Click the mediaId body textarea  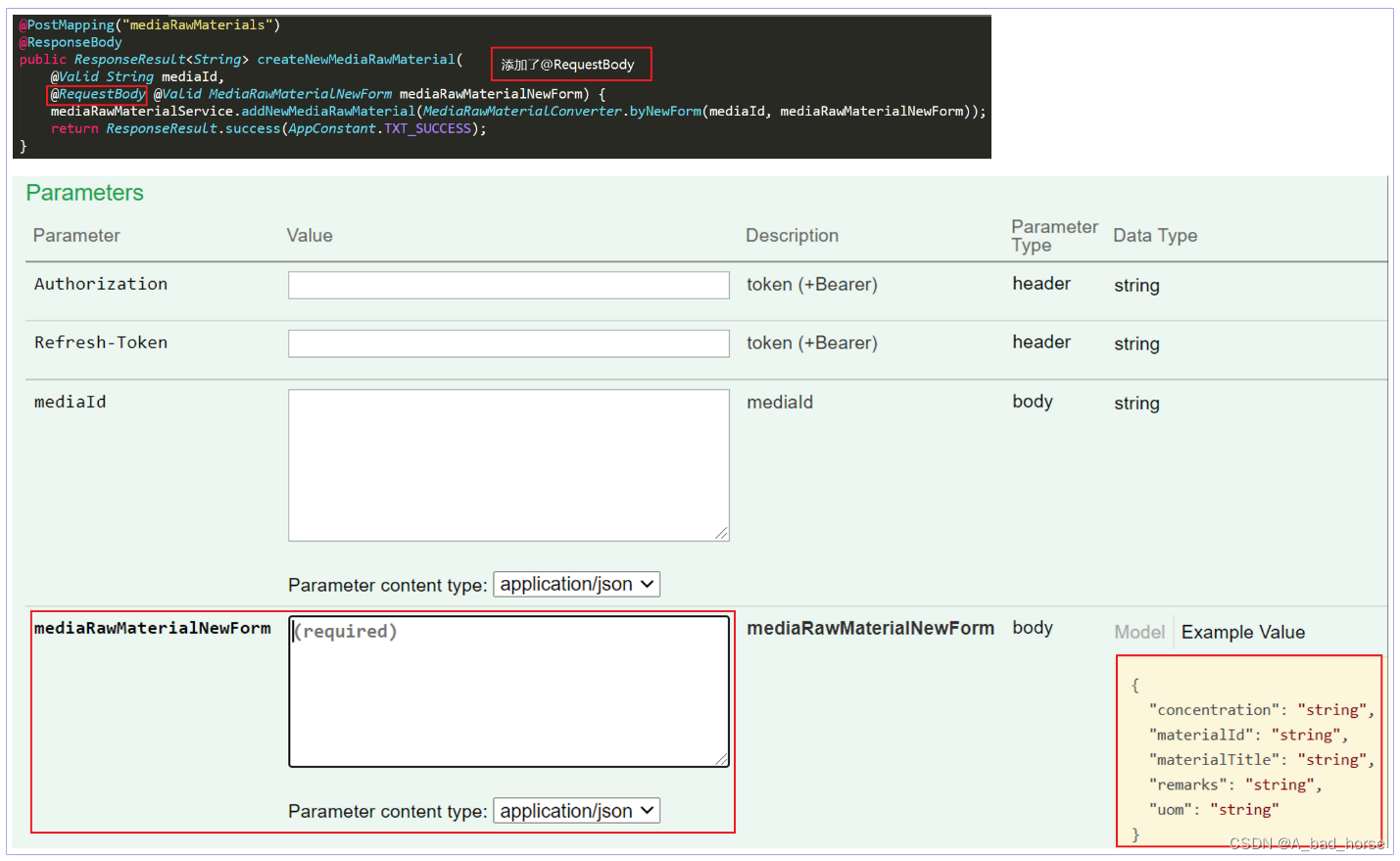click(508, 465)
